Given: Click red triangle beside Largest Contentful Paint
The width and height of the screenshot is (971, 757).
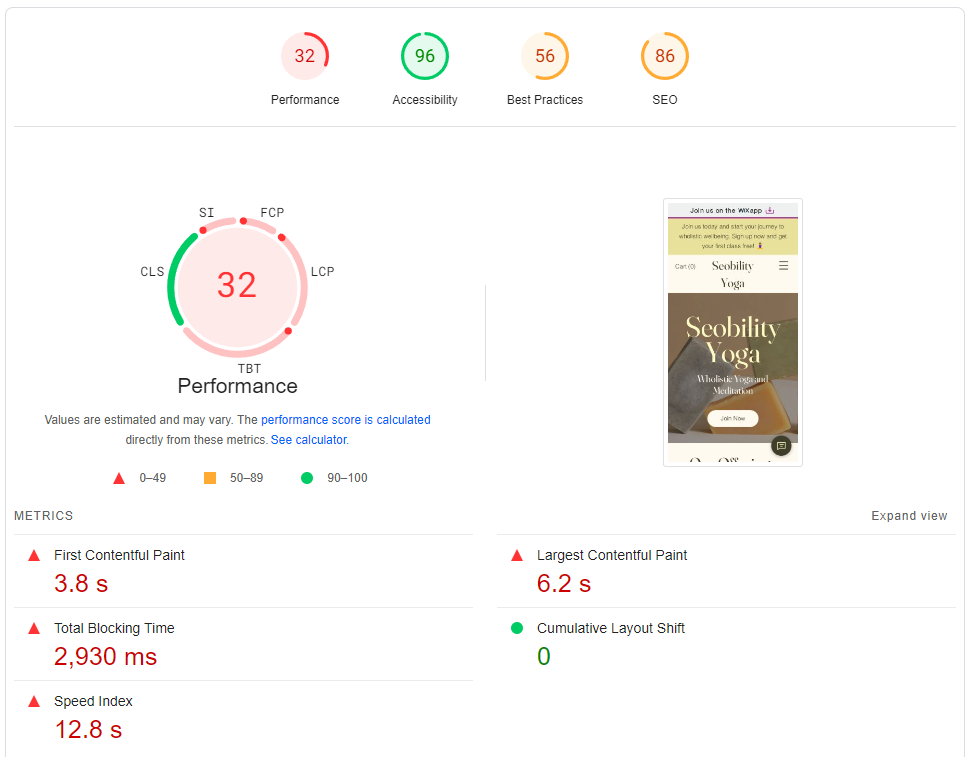Looking at the screenshot, I should [x=516, y=555].
